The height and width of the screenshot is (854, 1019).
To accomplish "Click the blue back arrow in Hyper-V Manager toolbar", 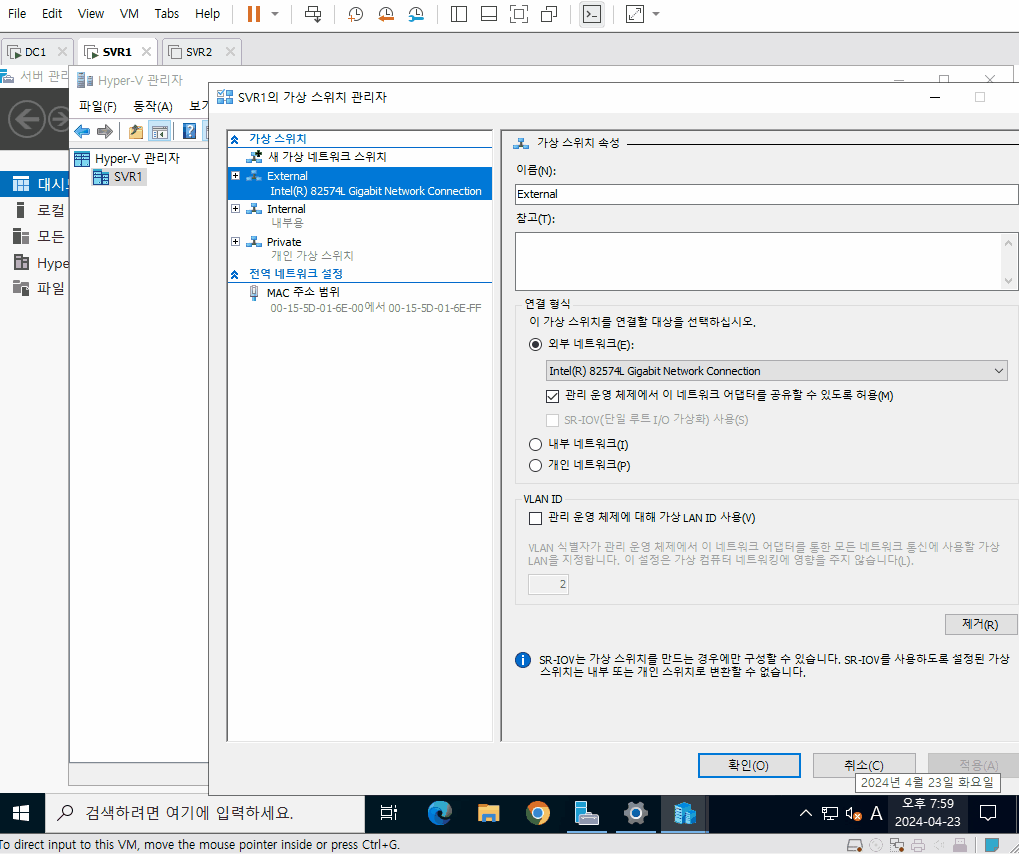I will click(x=83, y=132).
